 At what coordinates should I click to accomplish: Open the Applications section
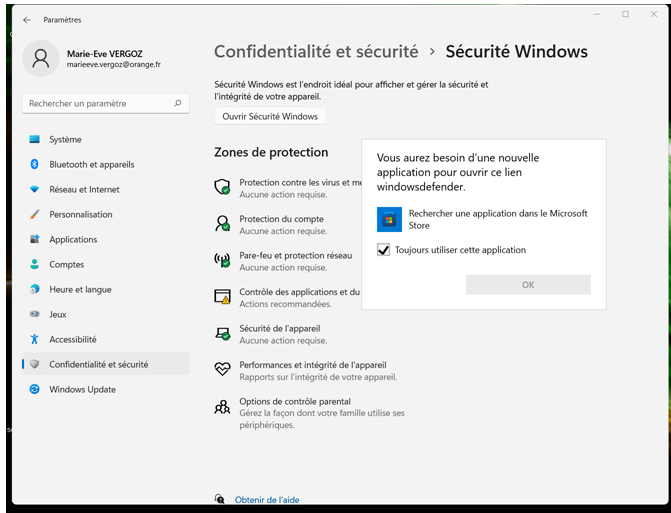click(x=105, y=239)
